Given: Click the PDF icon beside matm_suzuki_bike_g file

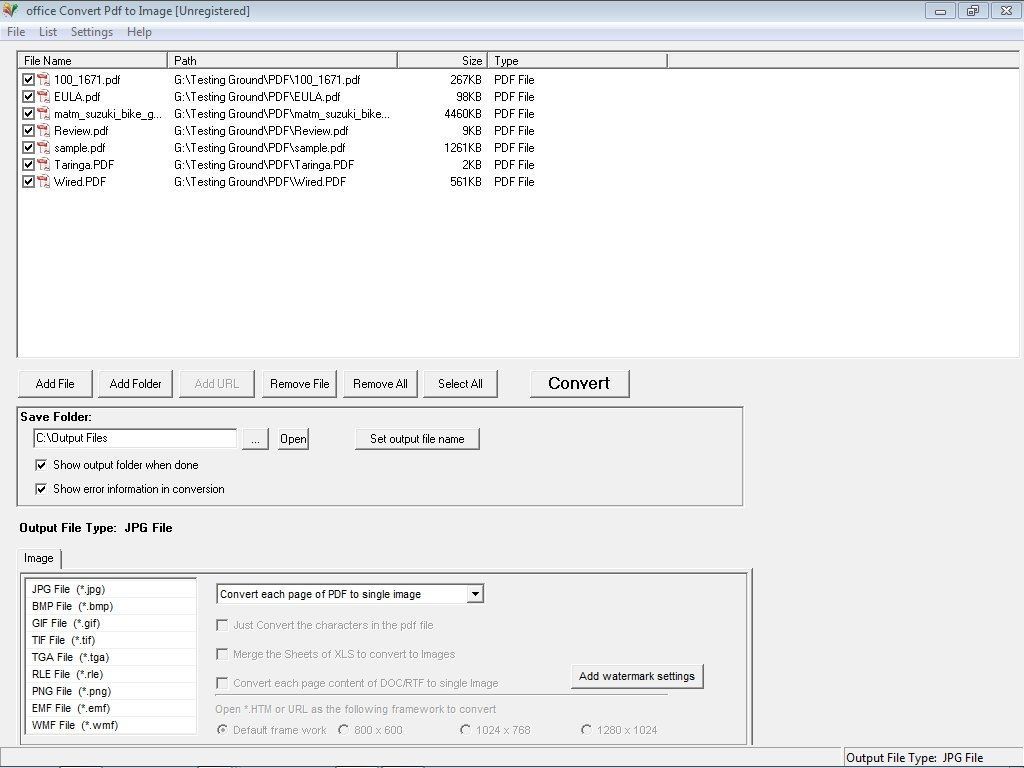Looking at the screenshot, I should coord(42,114).
